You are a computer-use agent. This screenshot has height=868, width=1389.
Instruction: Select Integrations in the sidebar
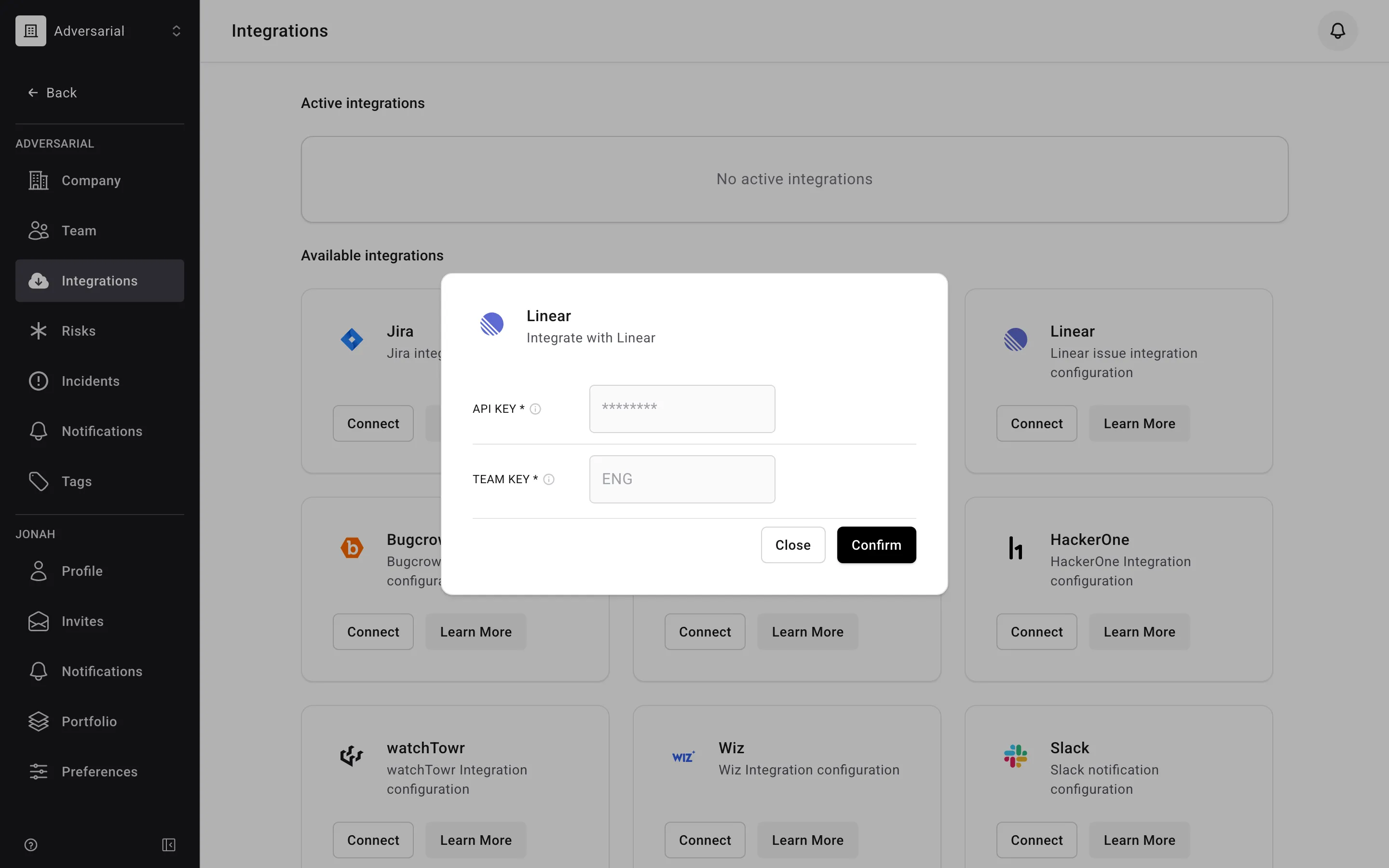pos(100,281)
